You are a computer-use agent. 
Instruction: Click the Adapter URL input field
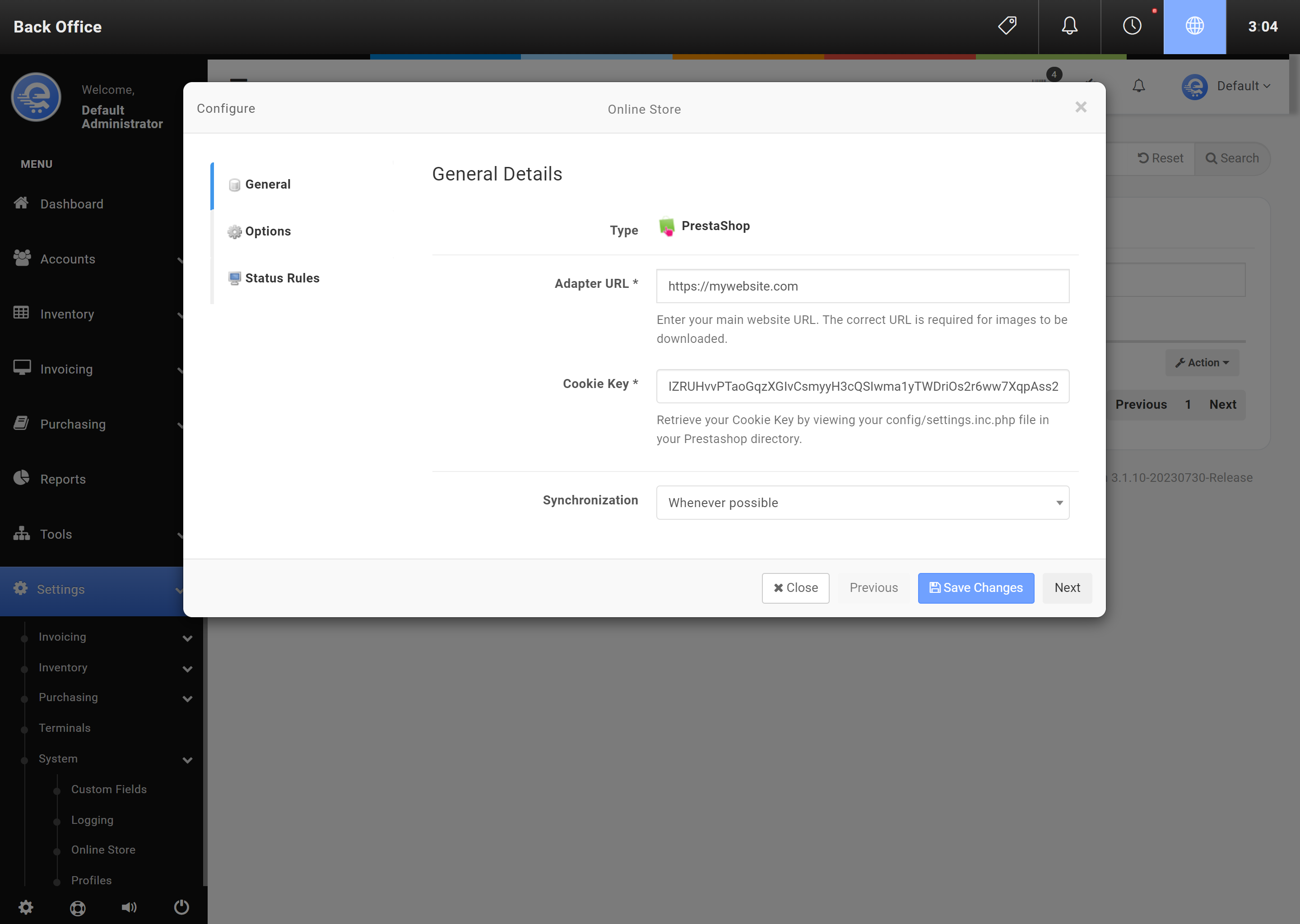pyautogui.click(x=862, y=286)
